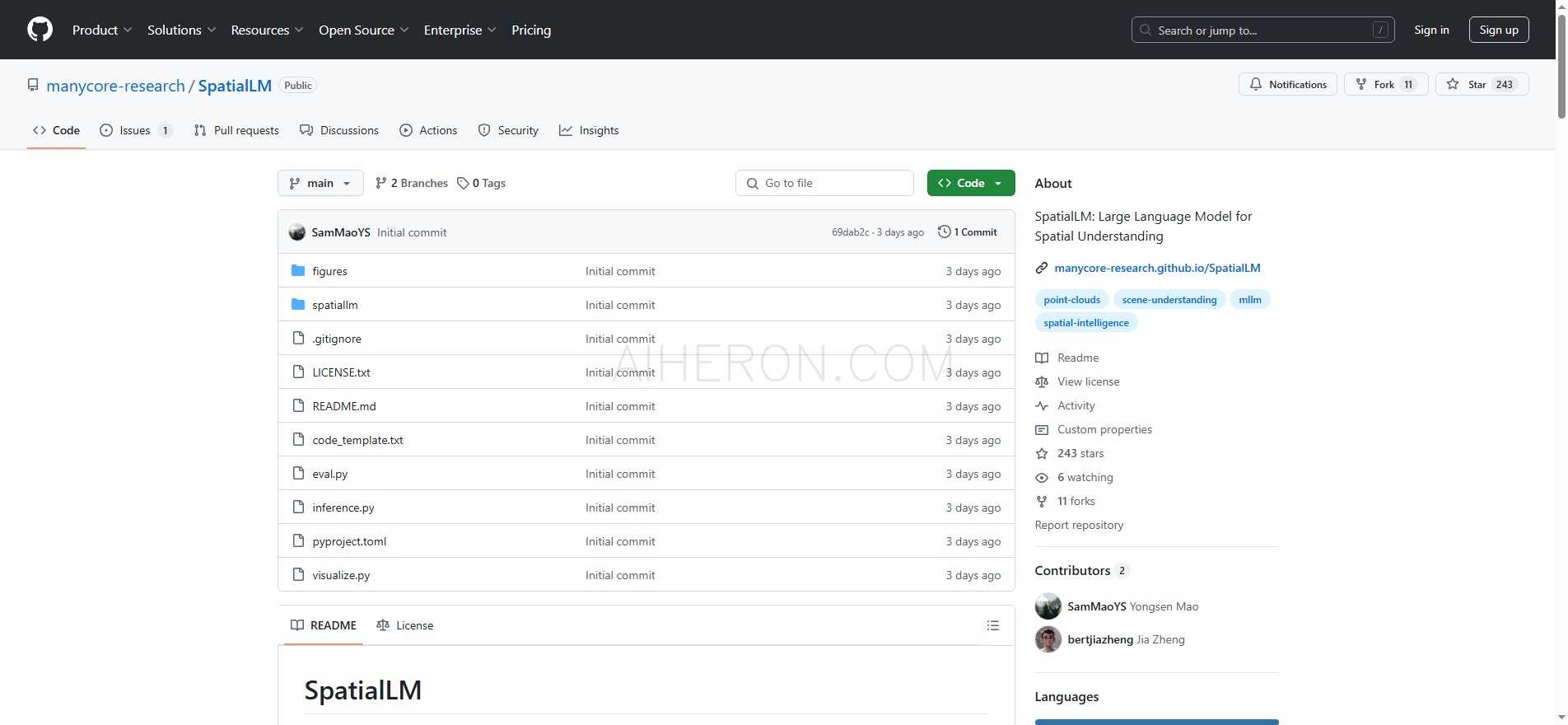Viewport: 1568px width, 725px height.
Task: Expand the main branch dropdown
Action: (320, 183)
